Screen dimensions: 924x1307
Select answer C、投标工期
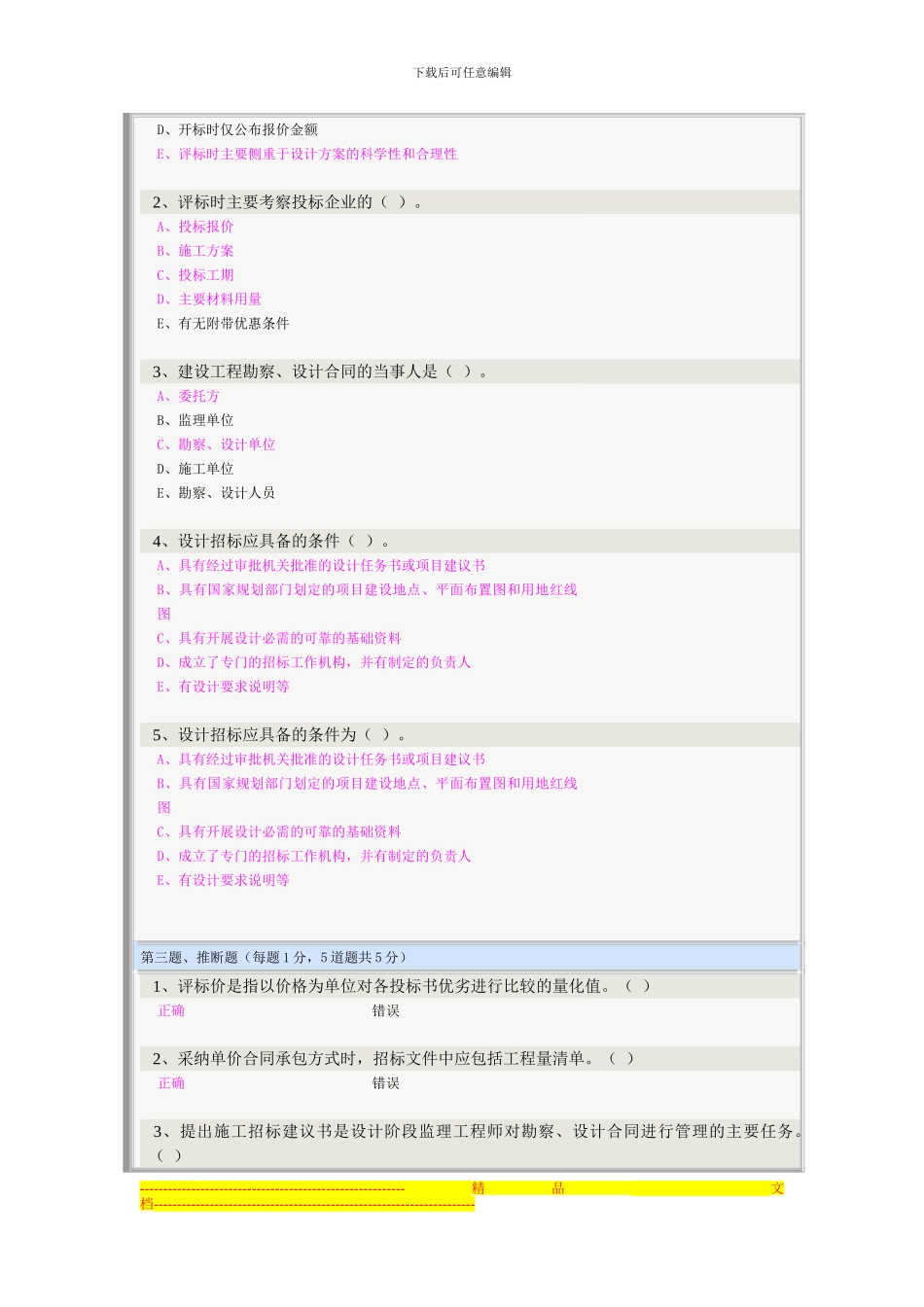[x=195, y=275]
